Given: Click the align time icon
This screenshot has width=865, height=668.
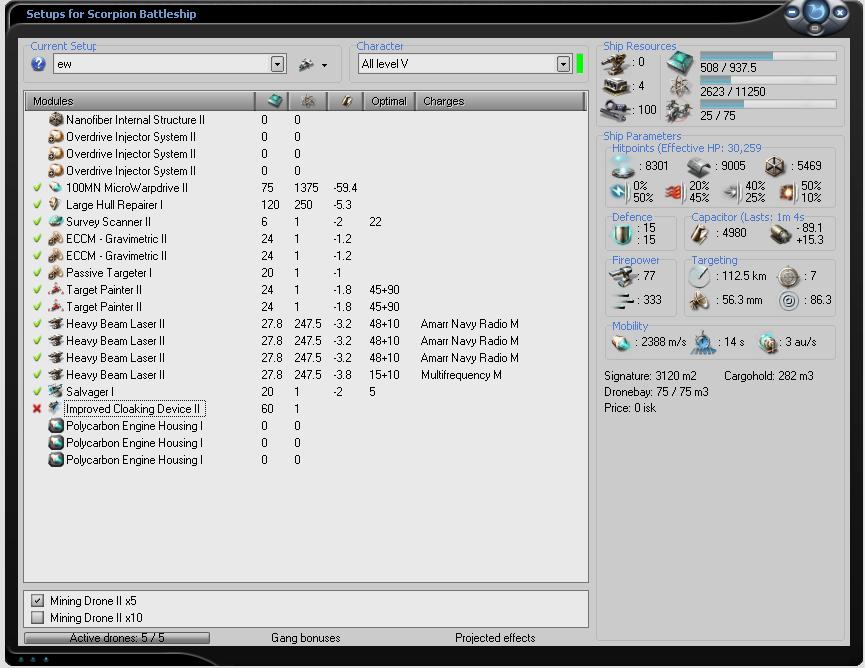Looking at the screenshot, I should pyautogui.click(x=703, y=342).
